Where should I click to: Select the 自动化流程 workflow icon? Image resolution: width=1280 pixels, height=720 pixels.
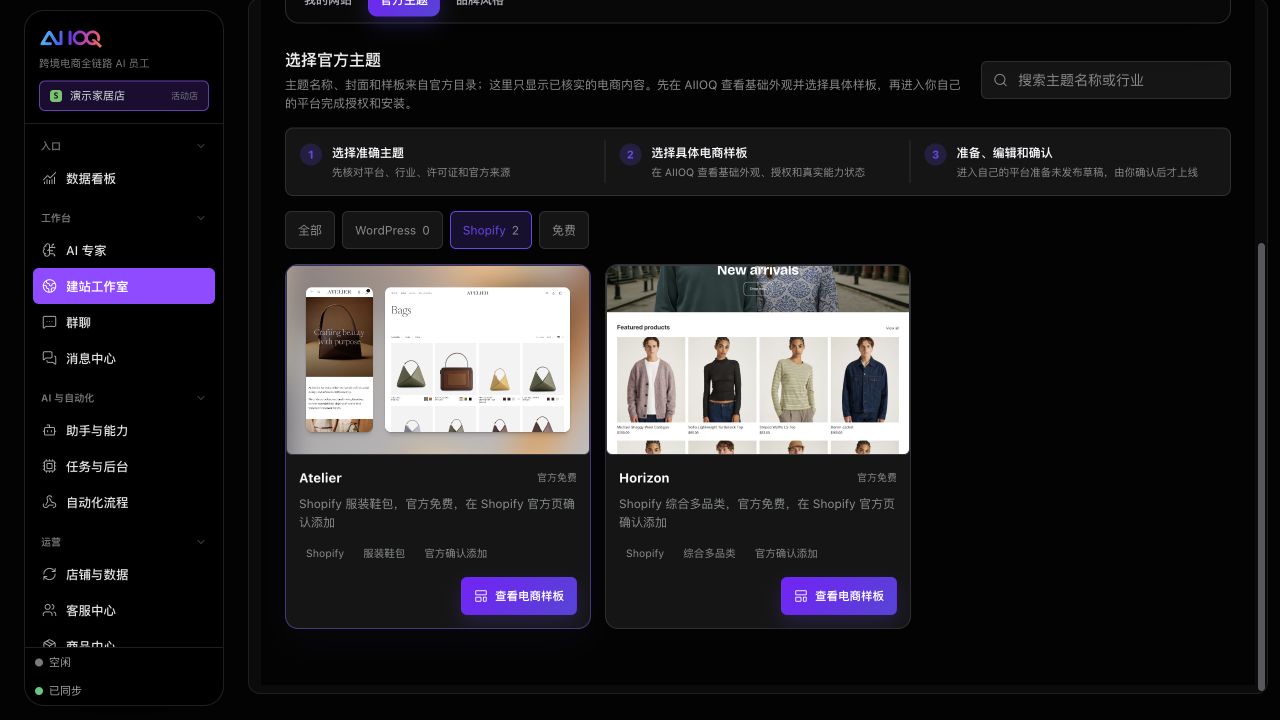[49, 503]
